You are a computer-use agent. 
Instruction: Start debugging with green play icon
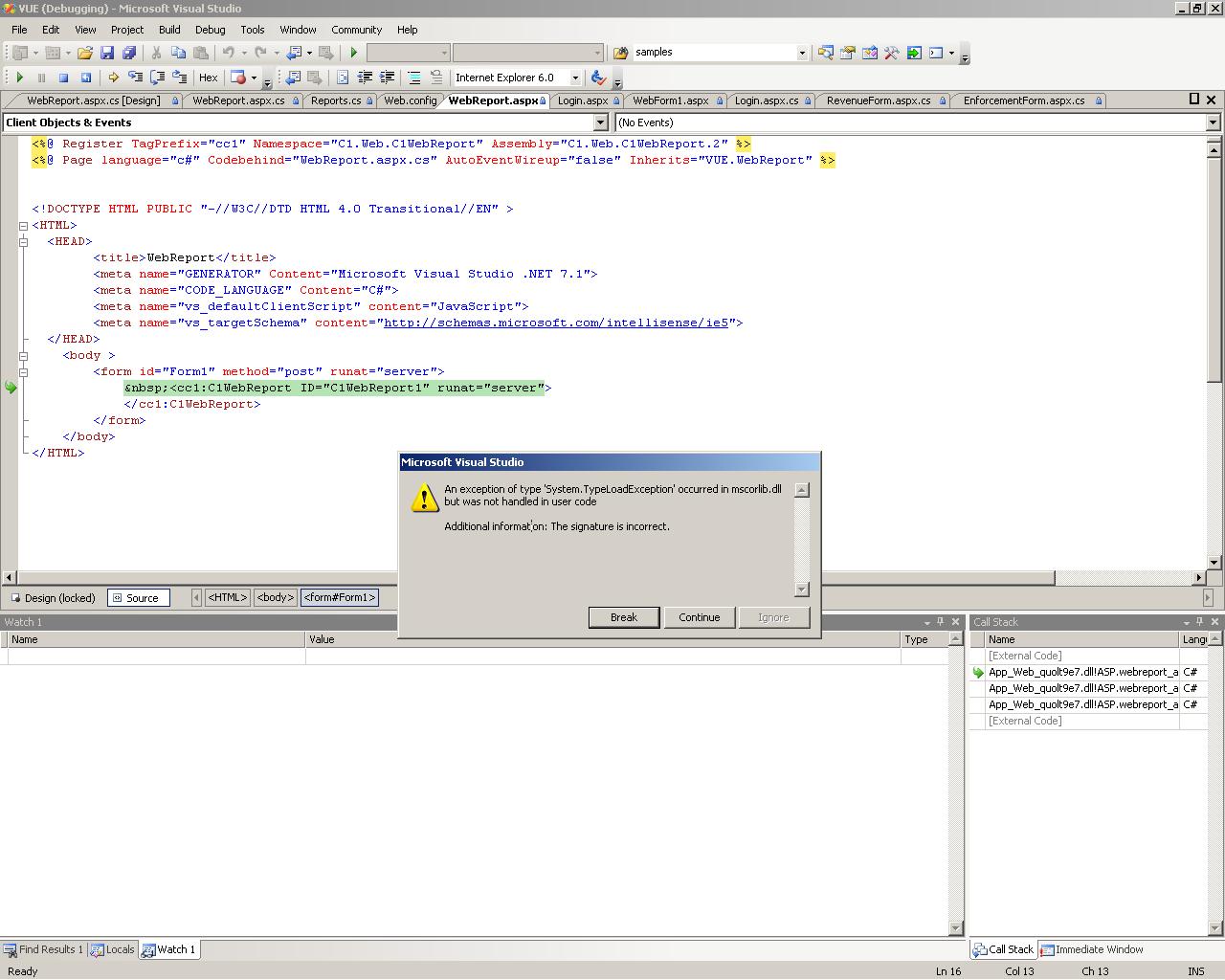(x=354, y=53)
